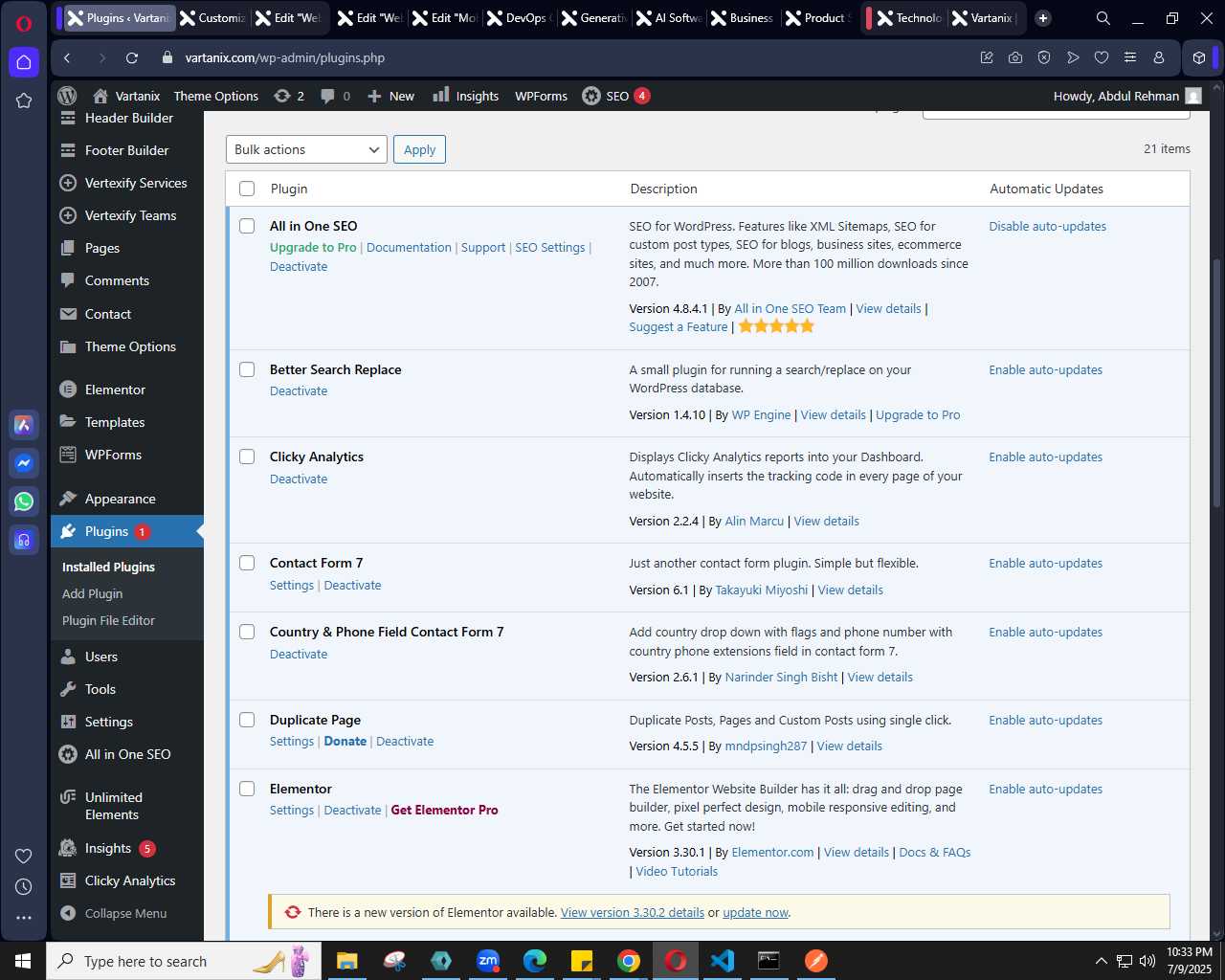1225x980 pixels.
Task: Open WPForms in the admin bar
Action: (541, 96)
